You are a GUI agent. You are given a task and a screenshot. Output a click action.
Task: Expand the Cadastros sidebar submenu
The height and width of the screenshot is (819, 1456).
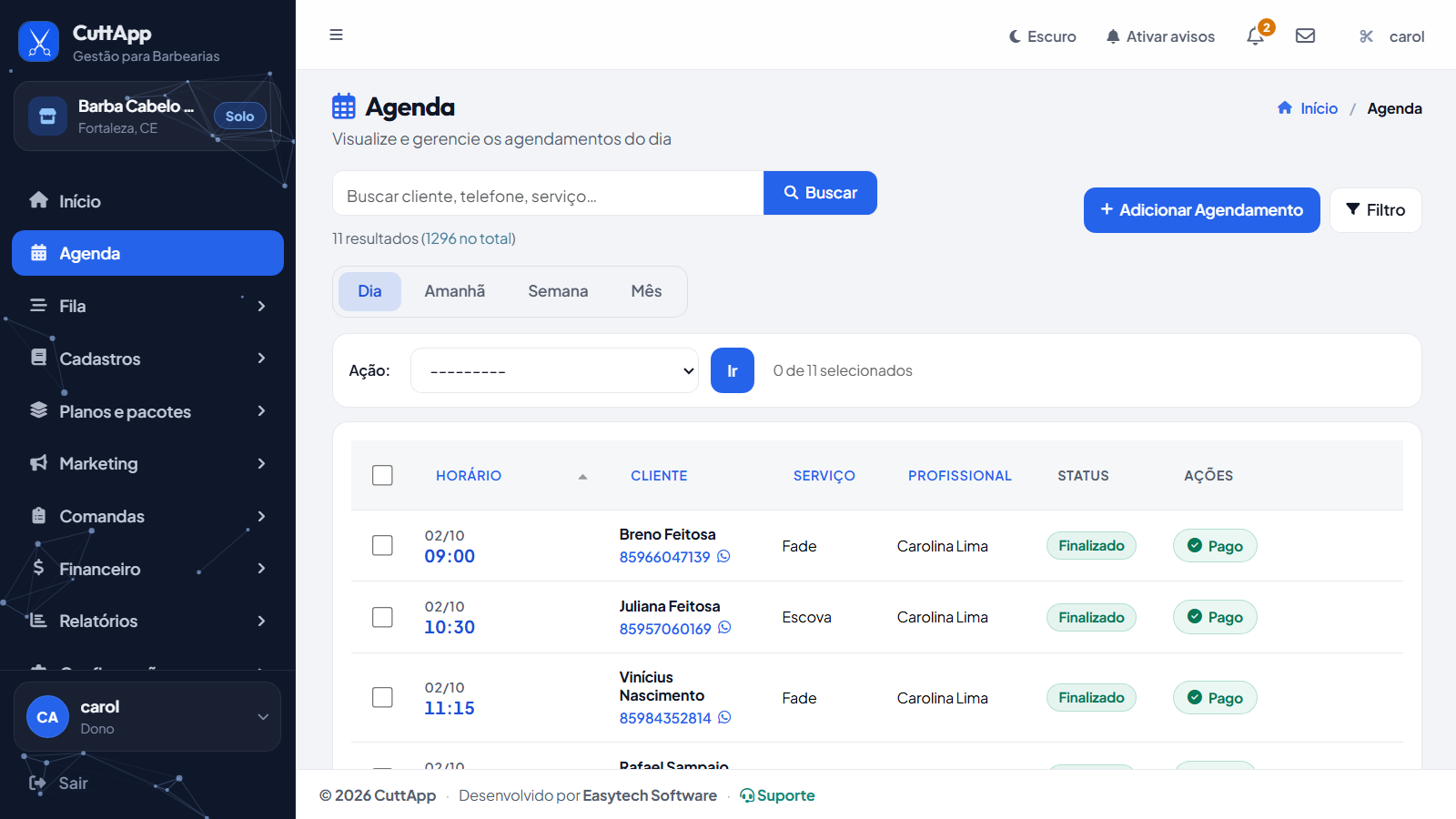click(147, 359)
